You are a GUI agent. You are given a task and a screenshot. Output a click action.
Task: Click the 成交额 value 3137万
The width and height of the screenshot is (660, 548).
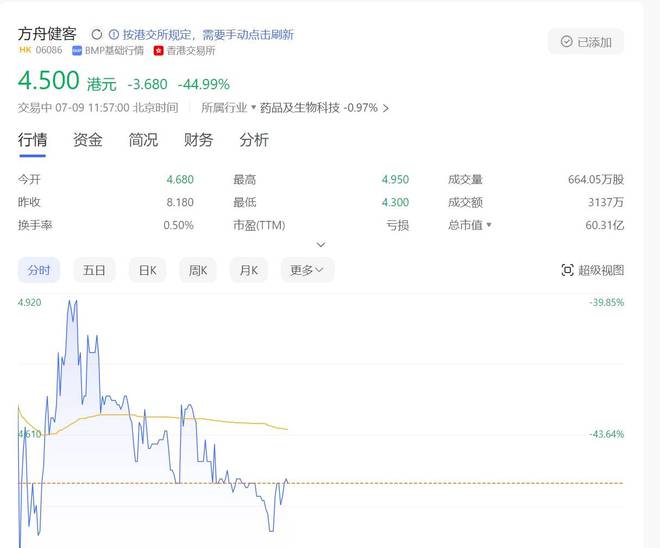click(606, 202)
